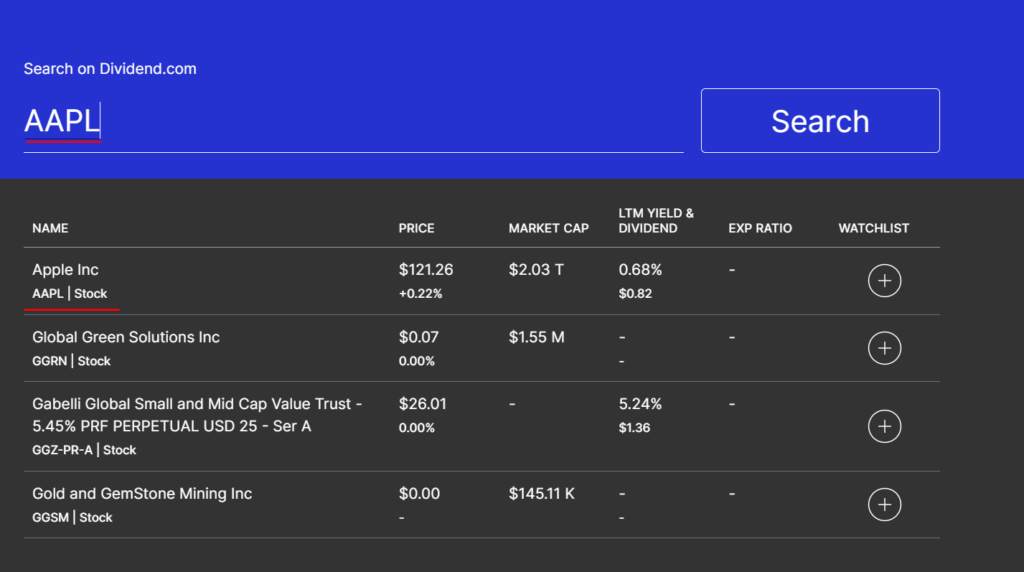This screenshot has height=572, width=1024.
Task: Click the NAME column header
Action: tap(50, 228)
